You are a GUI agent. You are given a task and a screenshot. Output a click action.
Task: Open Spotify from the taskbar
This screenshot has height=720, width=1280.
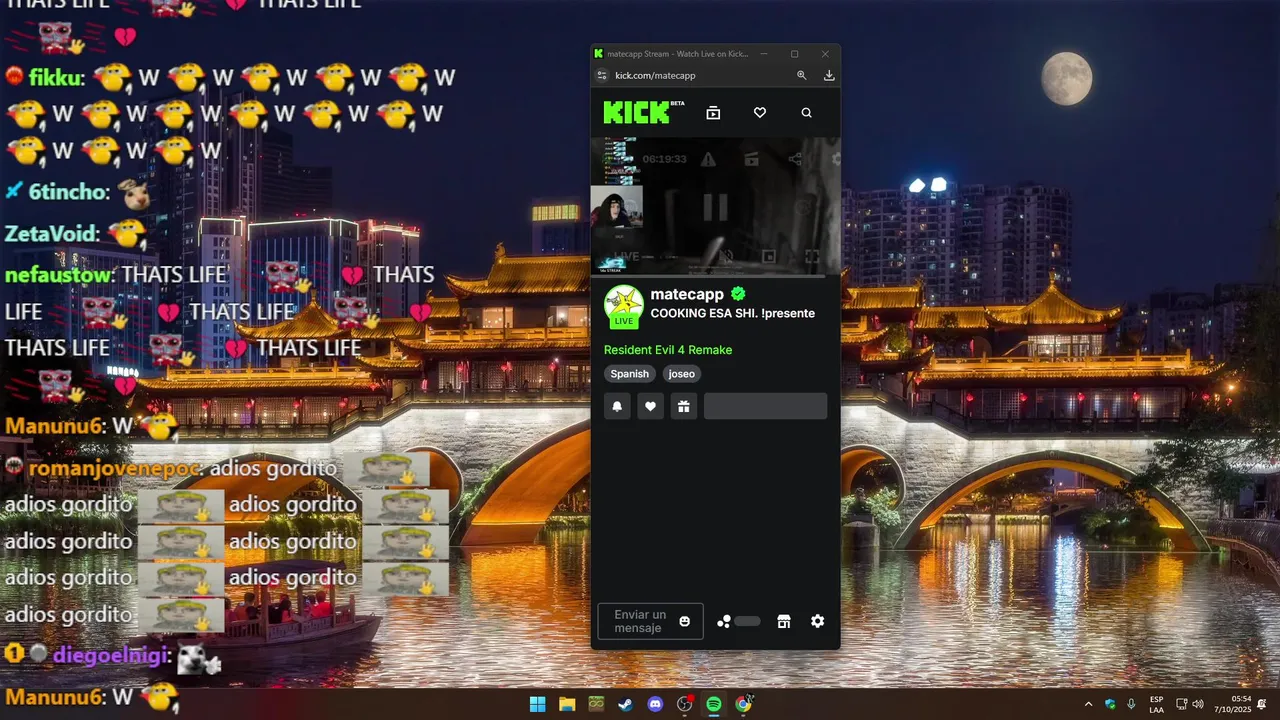tap(714, 704)
